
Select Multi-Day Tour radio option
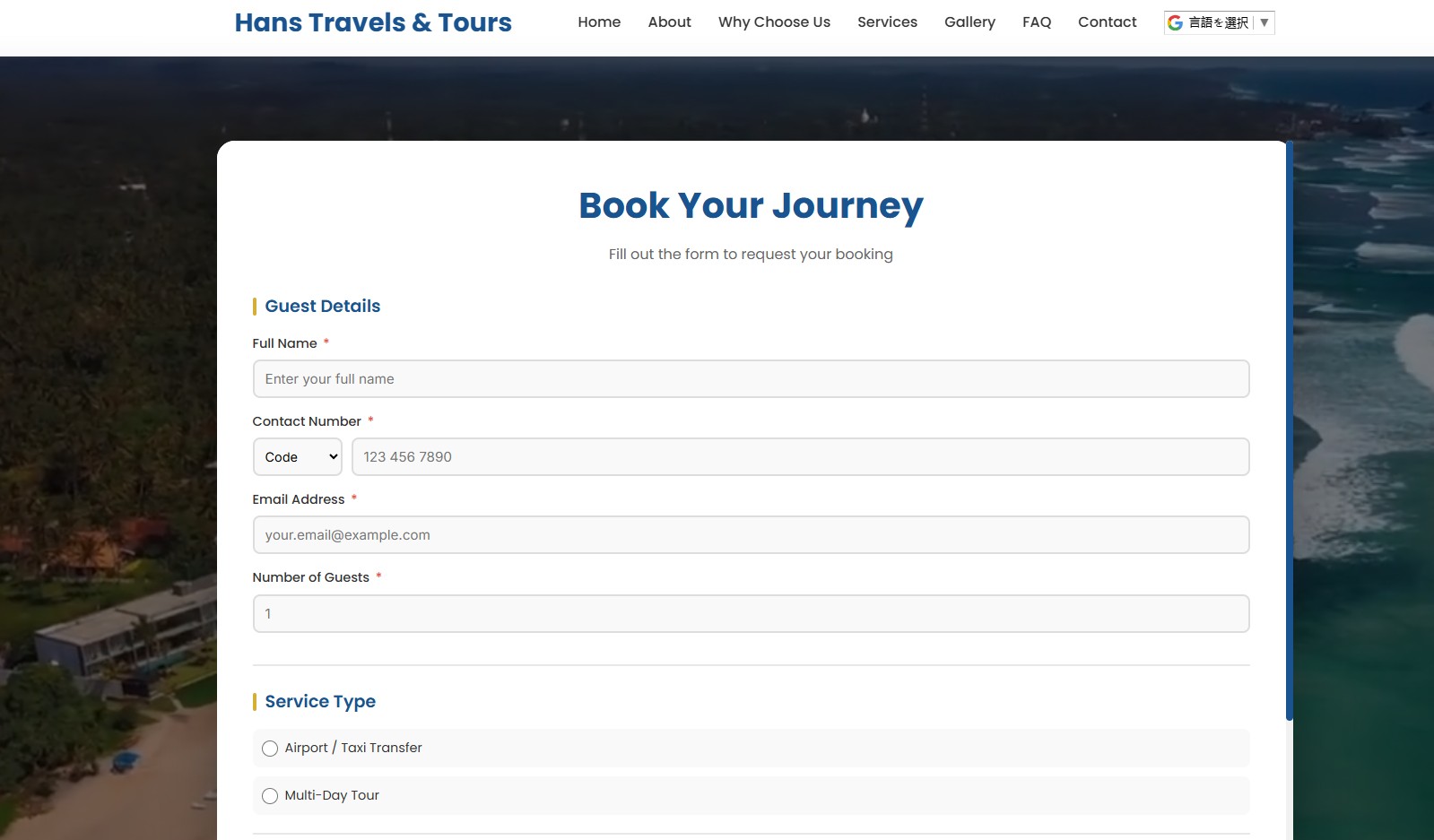pos(270,796)
